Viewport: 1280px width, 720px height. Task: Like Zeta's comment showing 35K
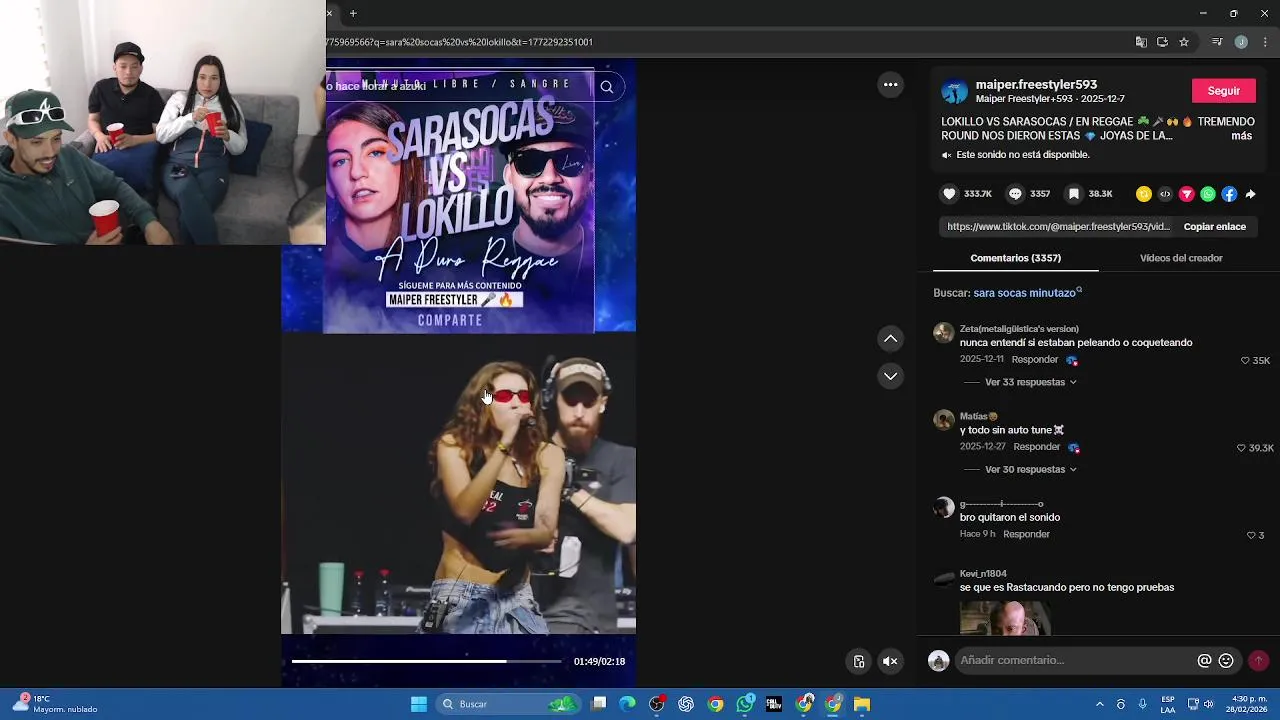click(x=1245, y=360)
